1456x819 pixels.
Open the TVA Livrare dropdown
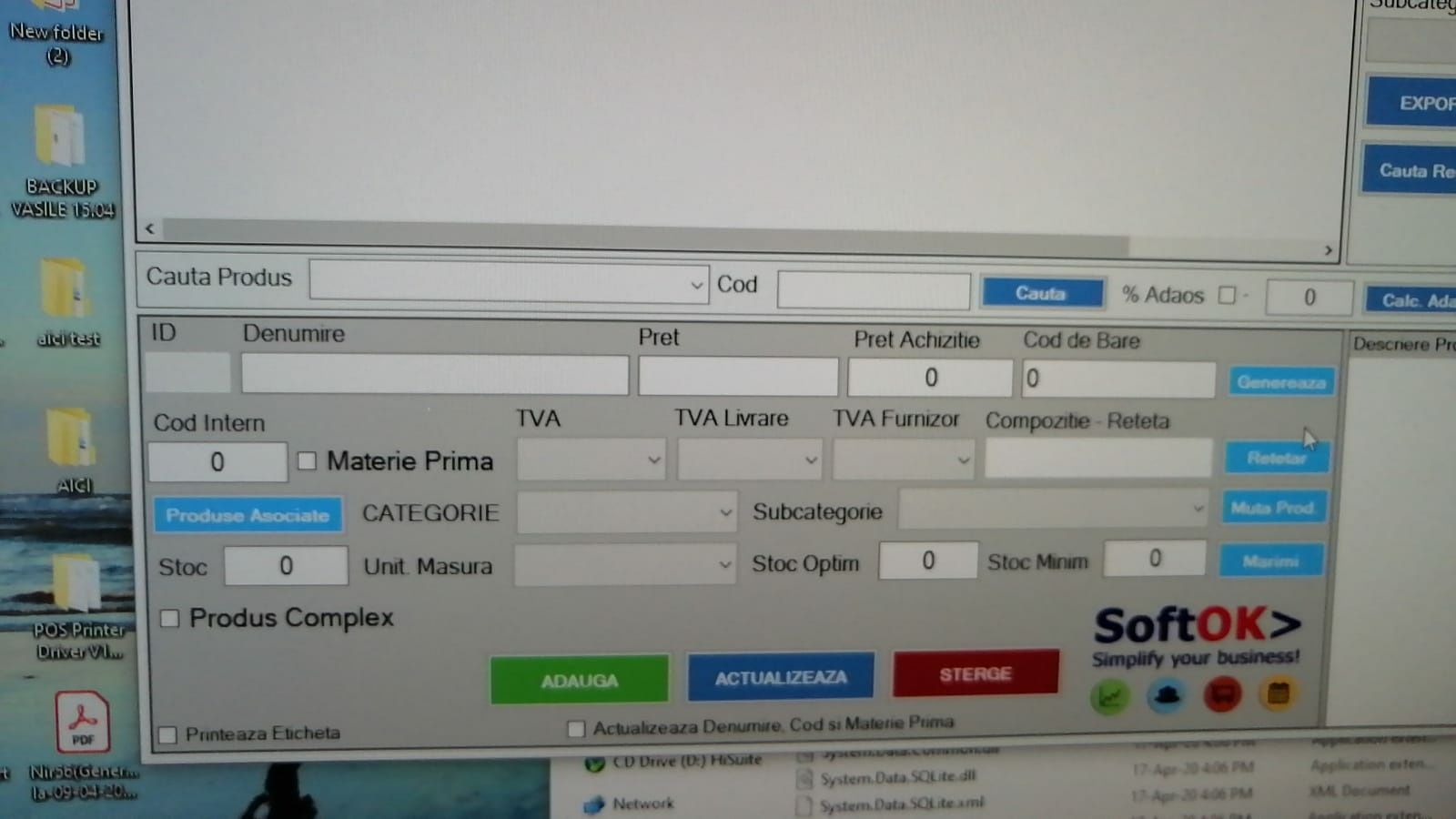coord(750,460)
